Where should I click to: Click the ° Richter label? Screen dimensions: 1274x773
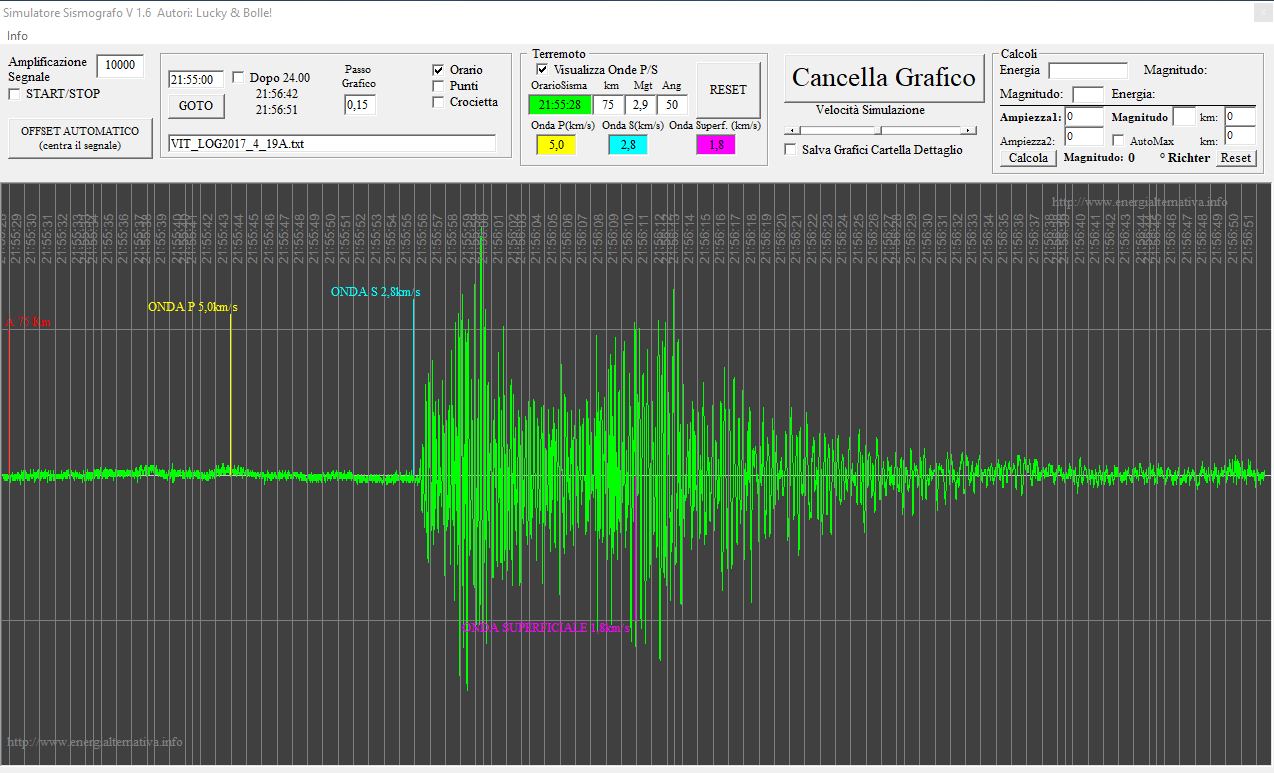1184,158
